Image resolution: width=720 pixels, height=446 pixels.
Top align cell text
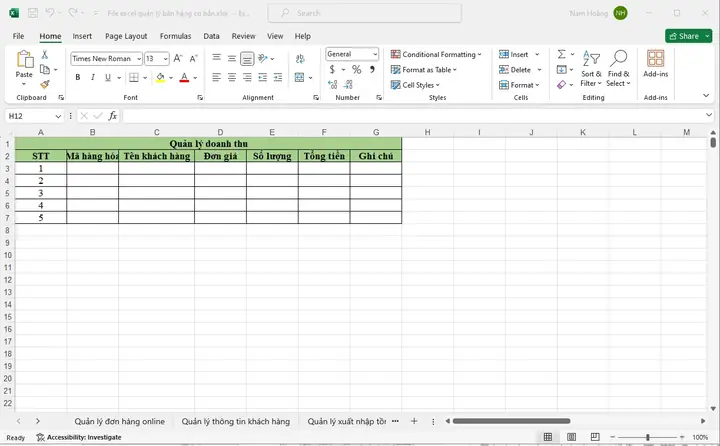[217, 58]
